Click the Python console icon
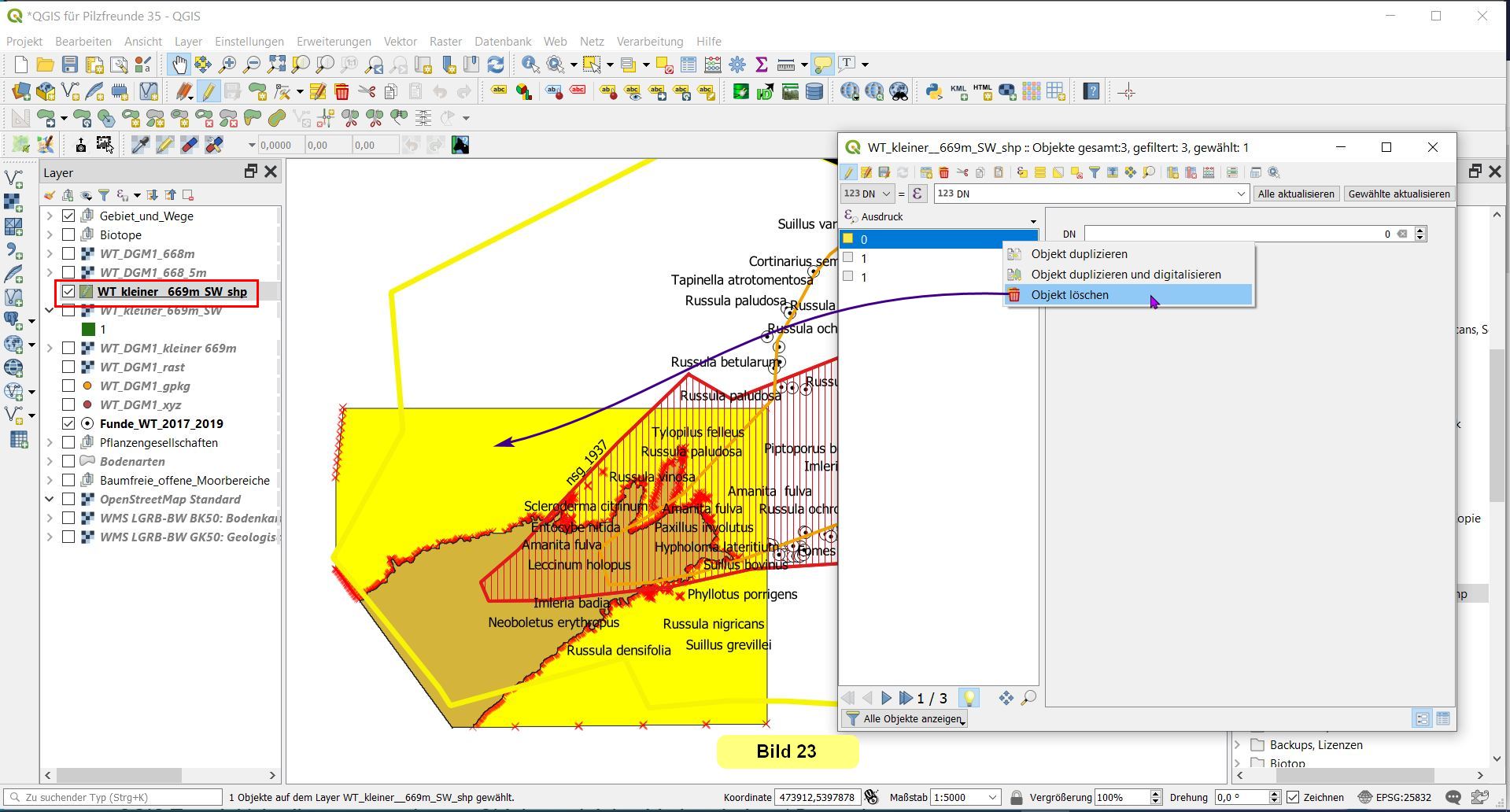The width and height of the screenshot is (1510, 812). click(x=933, y=92)
